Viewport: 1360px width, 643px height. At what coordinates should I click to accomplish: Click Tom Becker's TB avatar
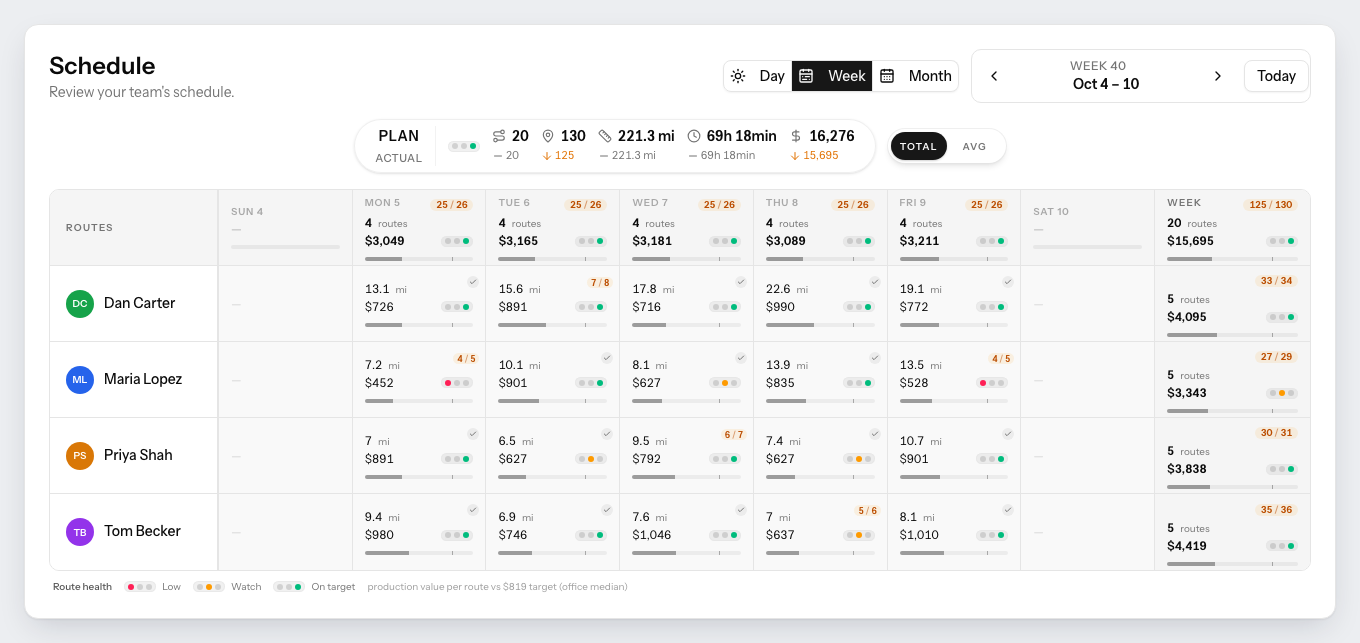[80, 531]
